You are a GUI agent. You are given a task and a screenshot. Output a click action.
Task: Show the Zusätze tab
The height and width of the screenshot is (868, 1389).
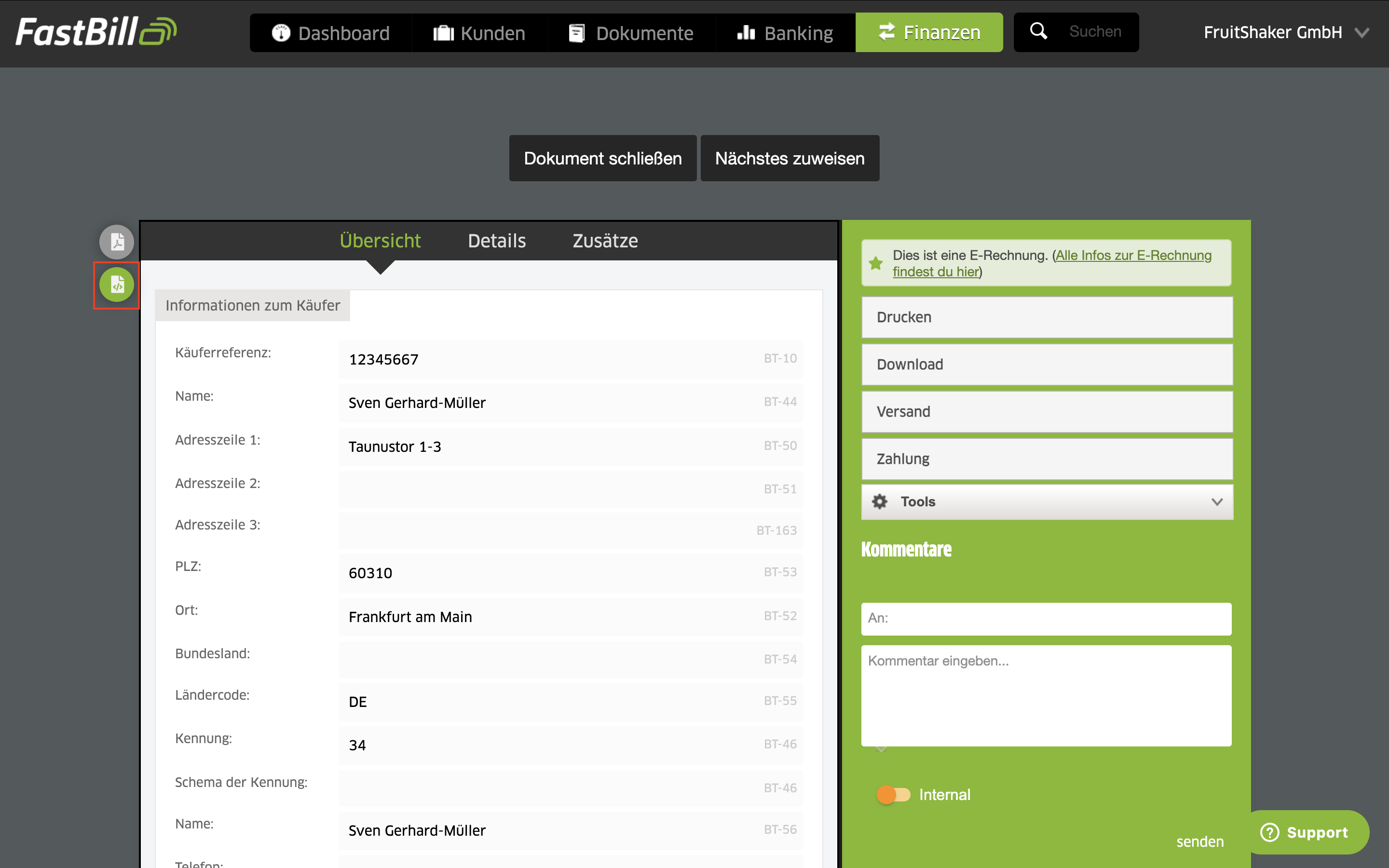pyautogui.click(x=605, y=241)
